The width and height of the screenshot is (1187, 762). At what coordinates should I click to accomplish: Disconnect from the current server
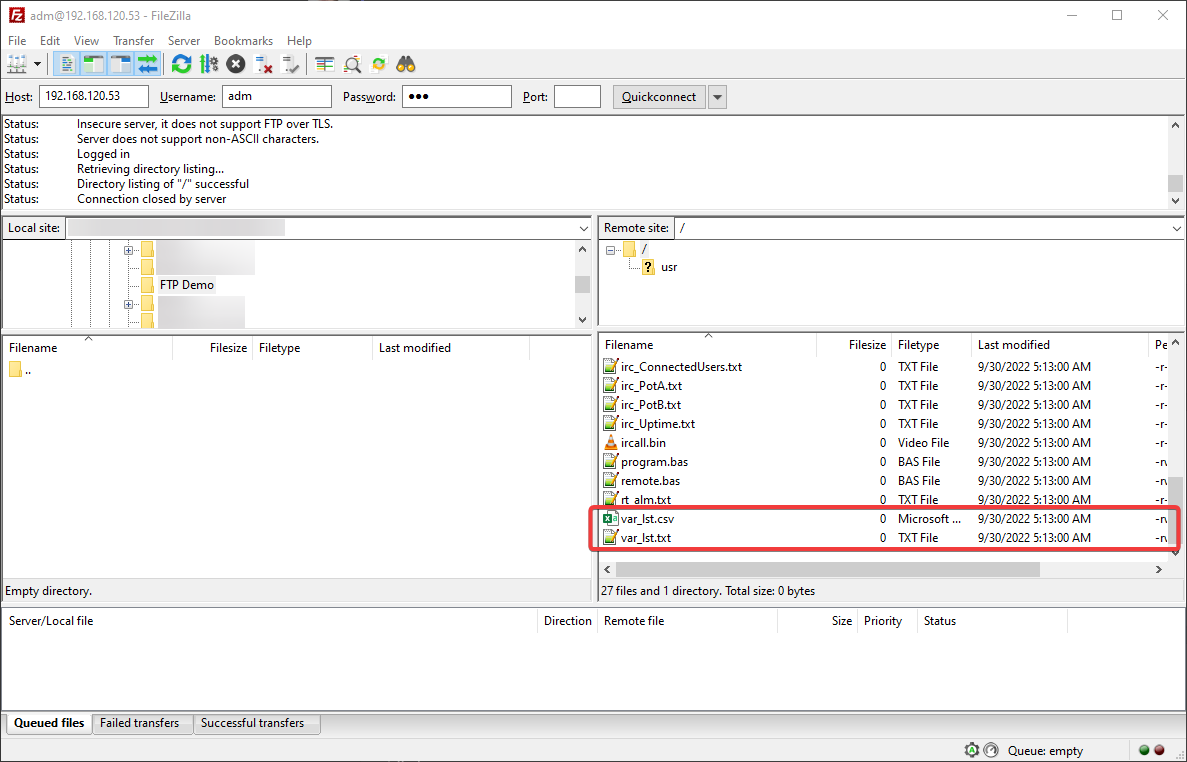coord(263,64)
